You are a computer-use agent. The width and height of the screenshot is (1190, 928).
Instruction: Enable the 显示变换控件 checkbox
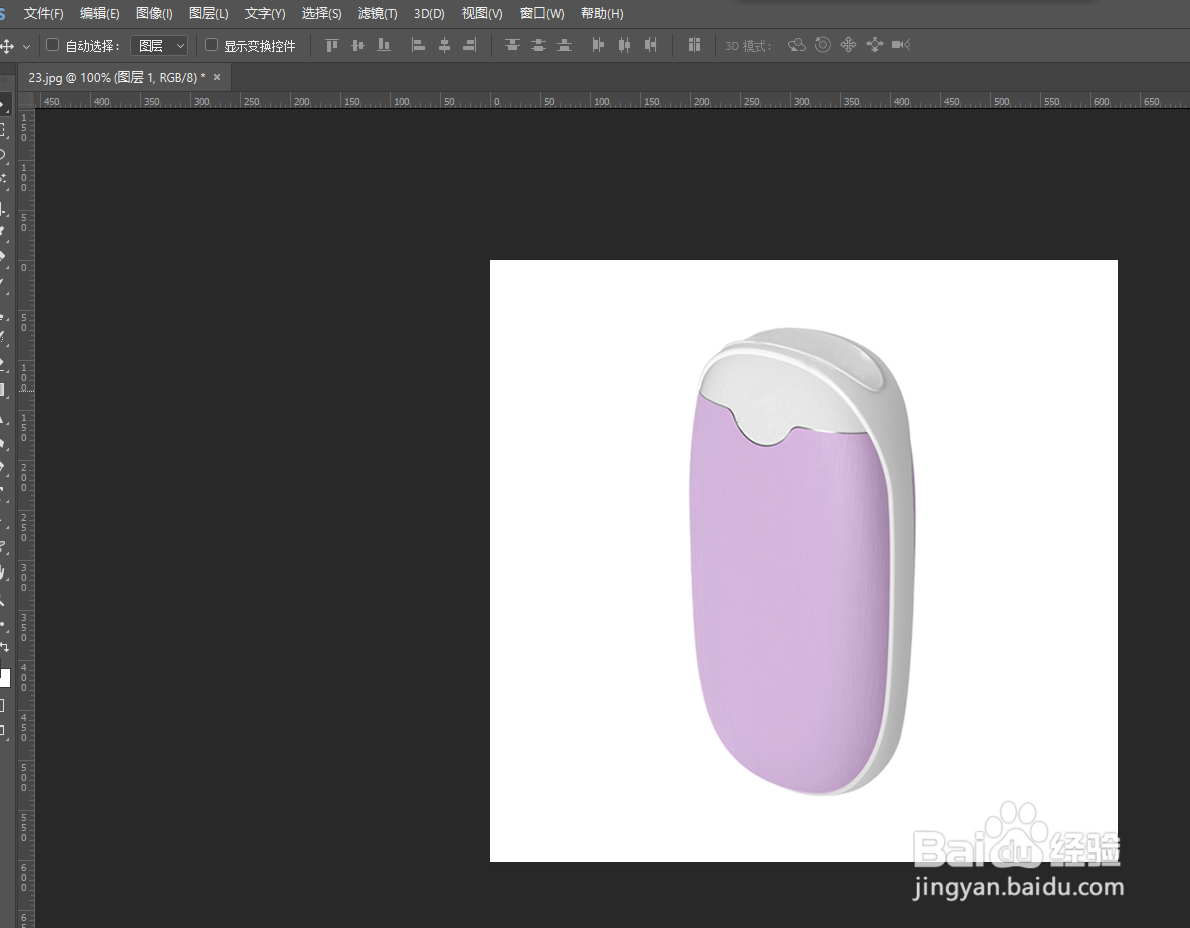point(212,46)
